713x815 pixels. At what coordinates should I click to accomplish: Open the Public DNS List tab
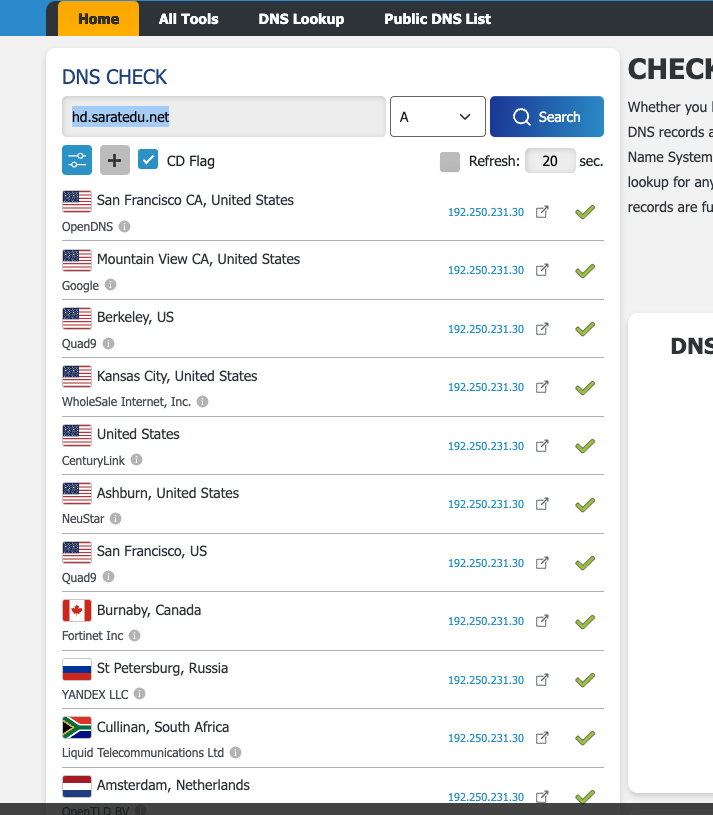tap(437, 18)
